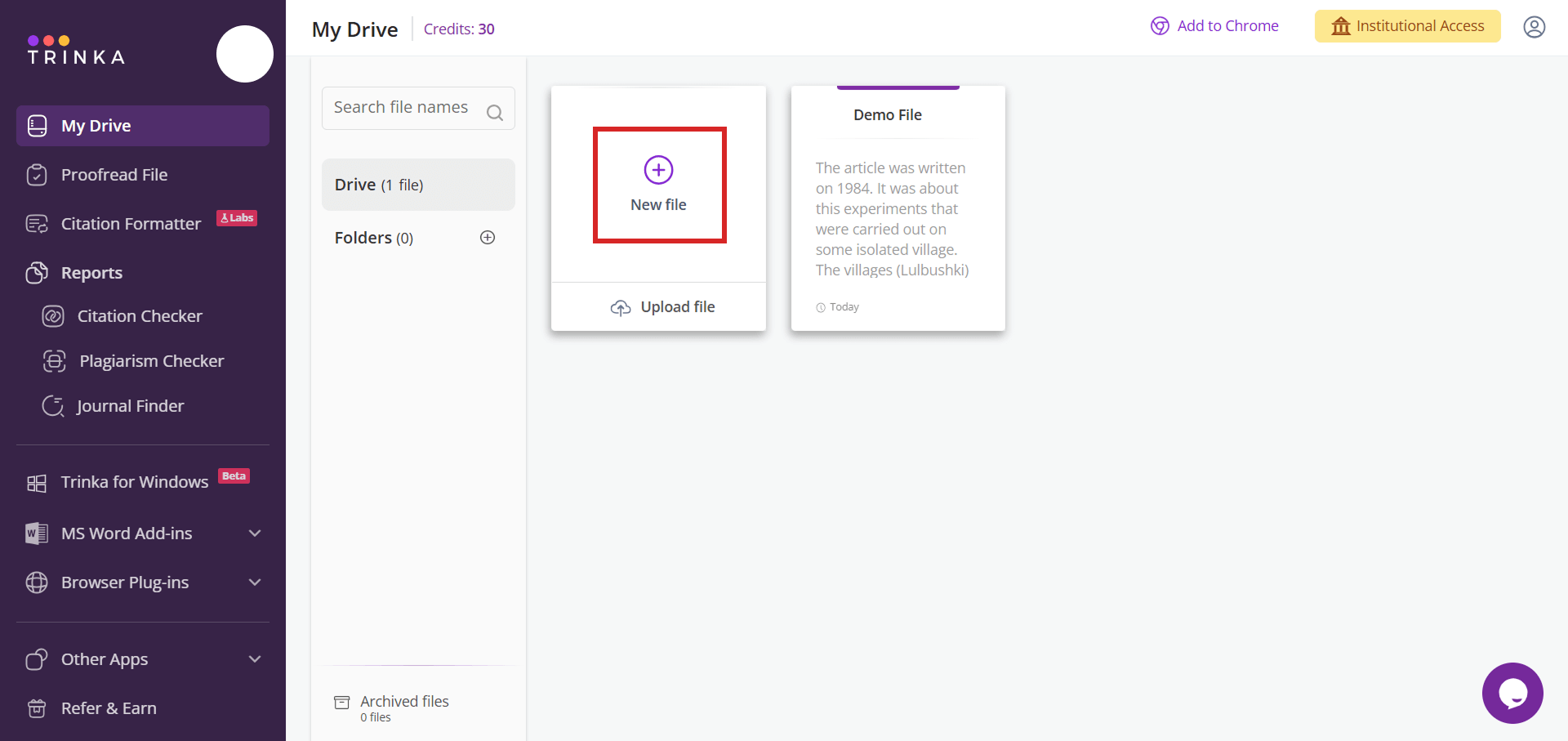Expand the Browser Plug-ins chevron
Viewport: 1568px width, 741px height.
pyautogui.click(x=255, y=583)
